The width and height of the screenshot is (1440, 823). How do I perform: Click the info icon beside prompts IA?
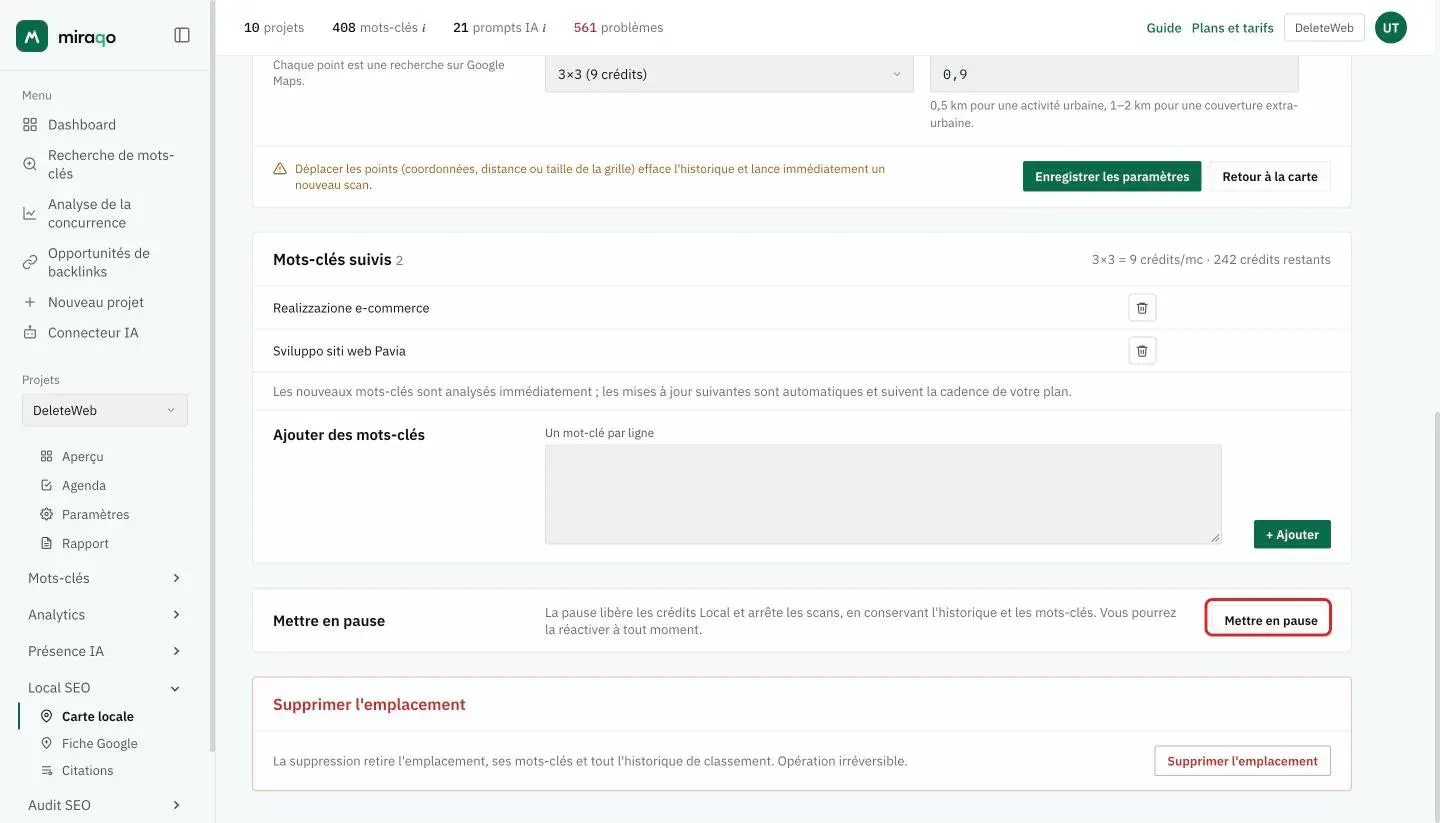(544, 28)
